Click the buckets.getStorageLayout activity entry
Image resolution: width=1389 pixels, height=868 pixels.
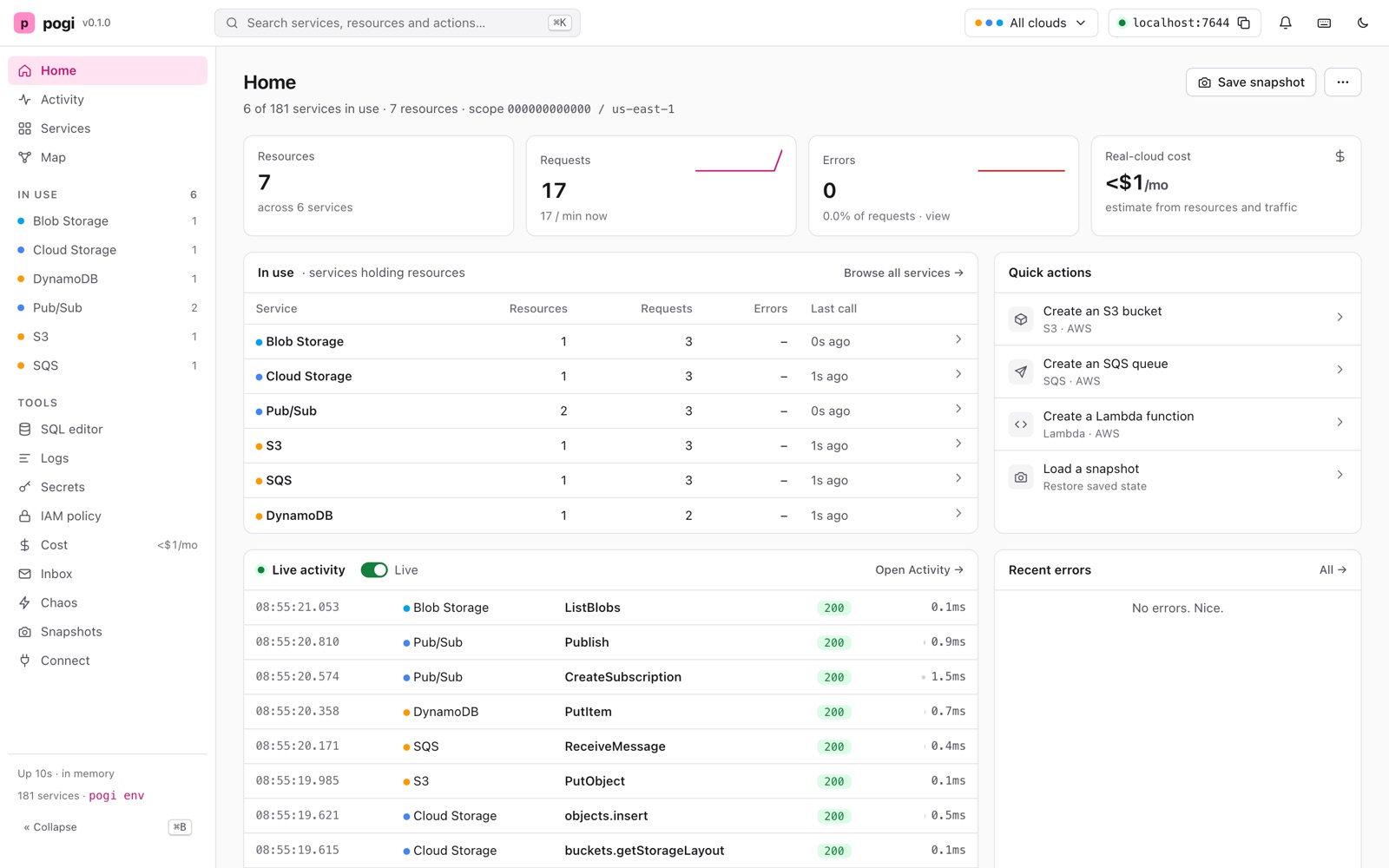click(x=610, y=851)
